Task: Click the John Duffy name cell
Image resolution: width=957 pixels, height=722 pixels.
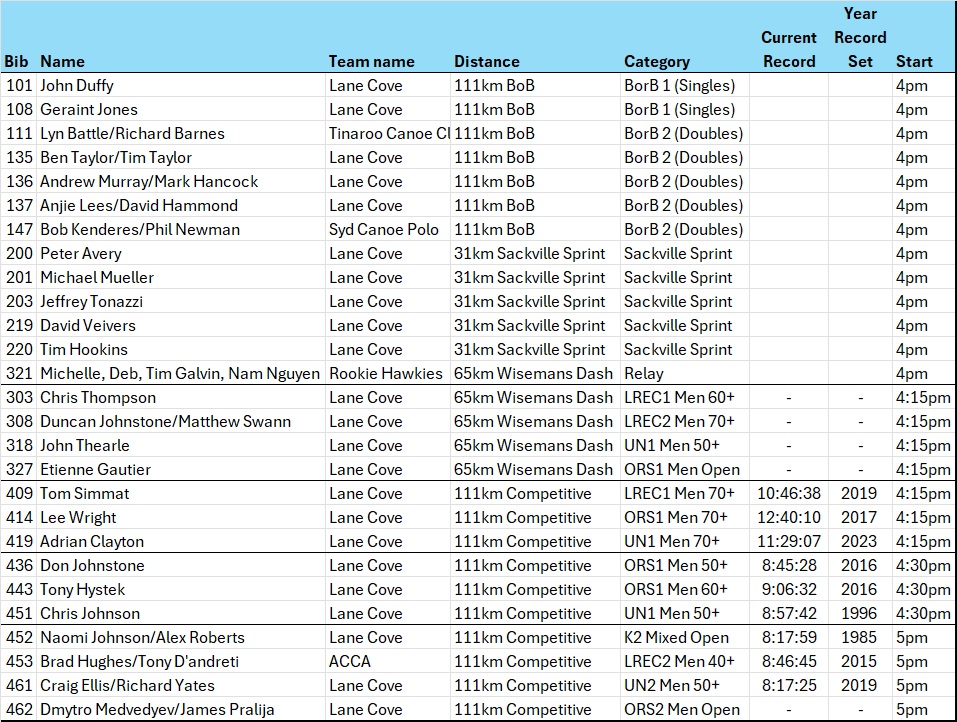Action: (x=77, y=85)
